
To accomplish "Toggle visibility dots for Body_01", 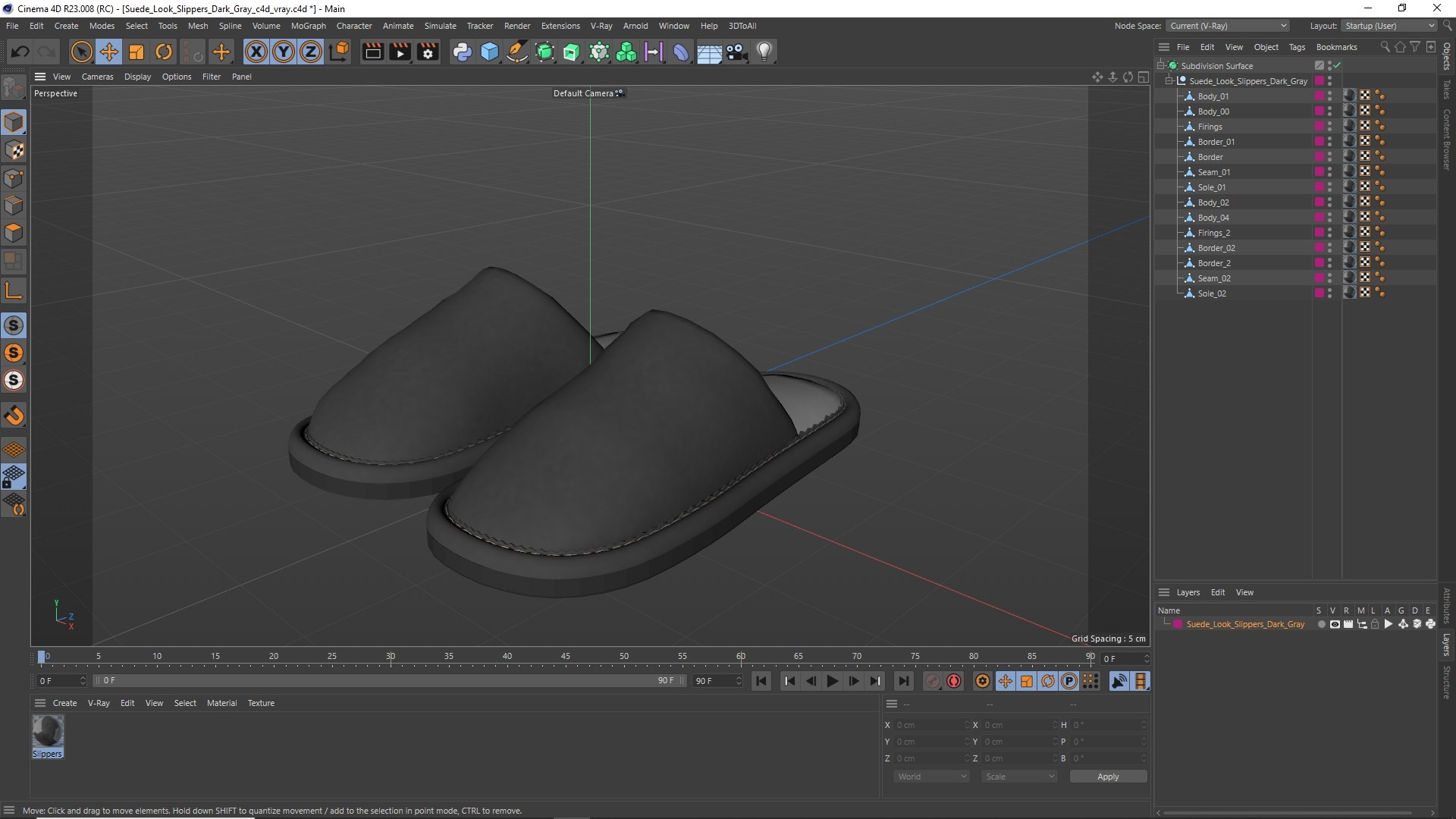I will coord(1329,96).
